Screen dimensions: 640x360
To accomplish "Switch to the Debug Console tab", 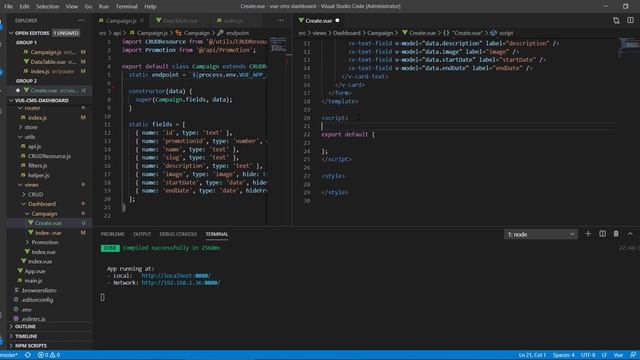I will point(178,234).
